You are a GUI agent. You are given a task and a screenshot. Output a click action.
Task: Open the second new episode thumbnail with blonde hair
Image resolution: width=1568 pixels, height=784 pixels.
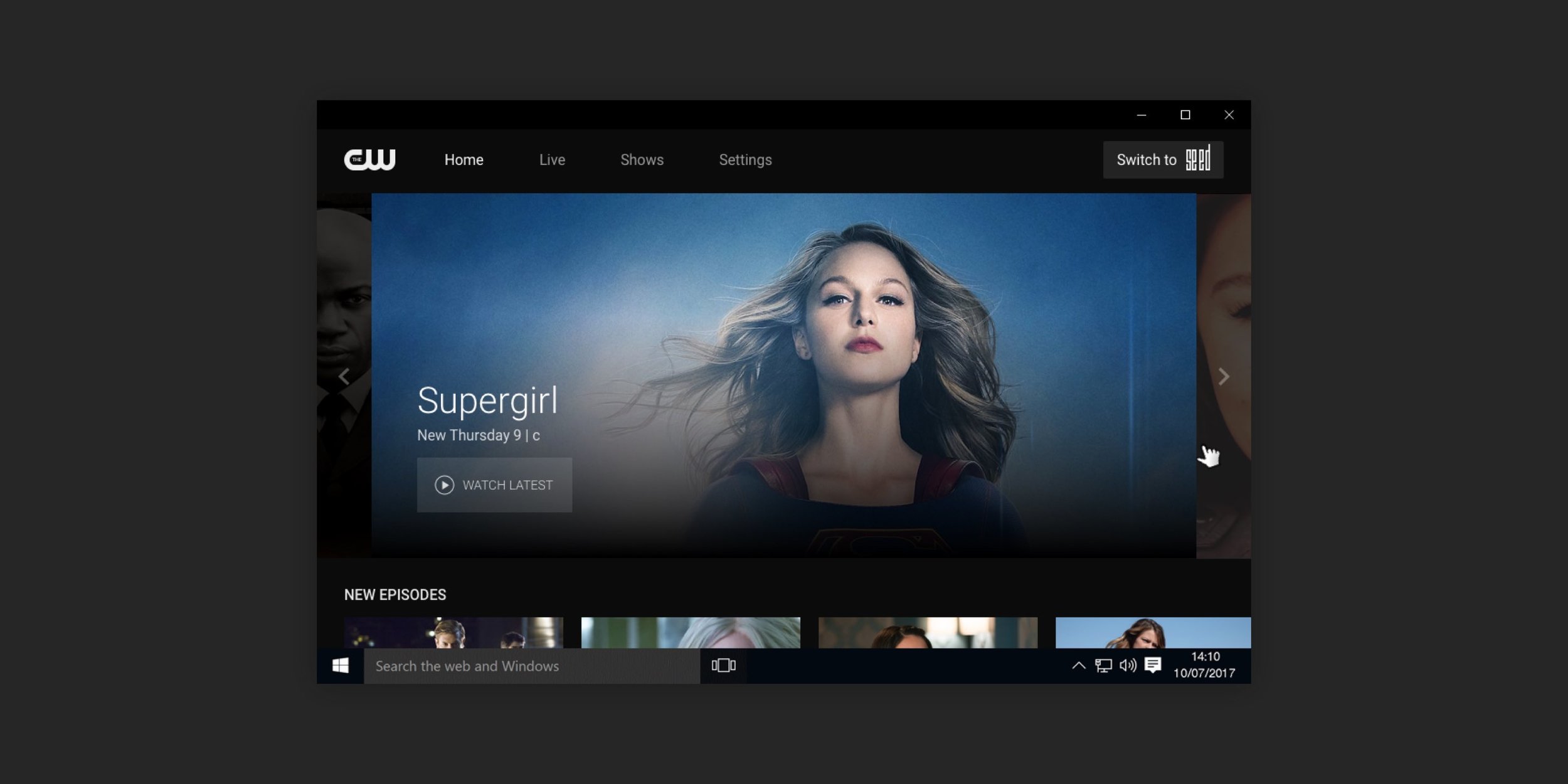[x=691, y=632]
